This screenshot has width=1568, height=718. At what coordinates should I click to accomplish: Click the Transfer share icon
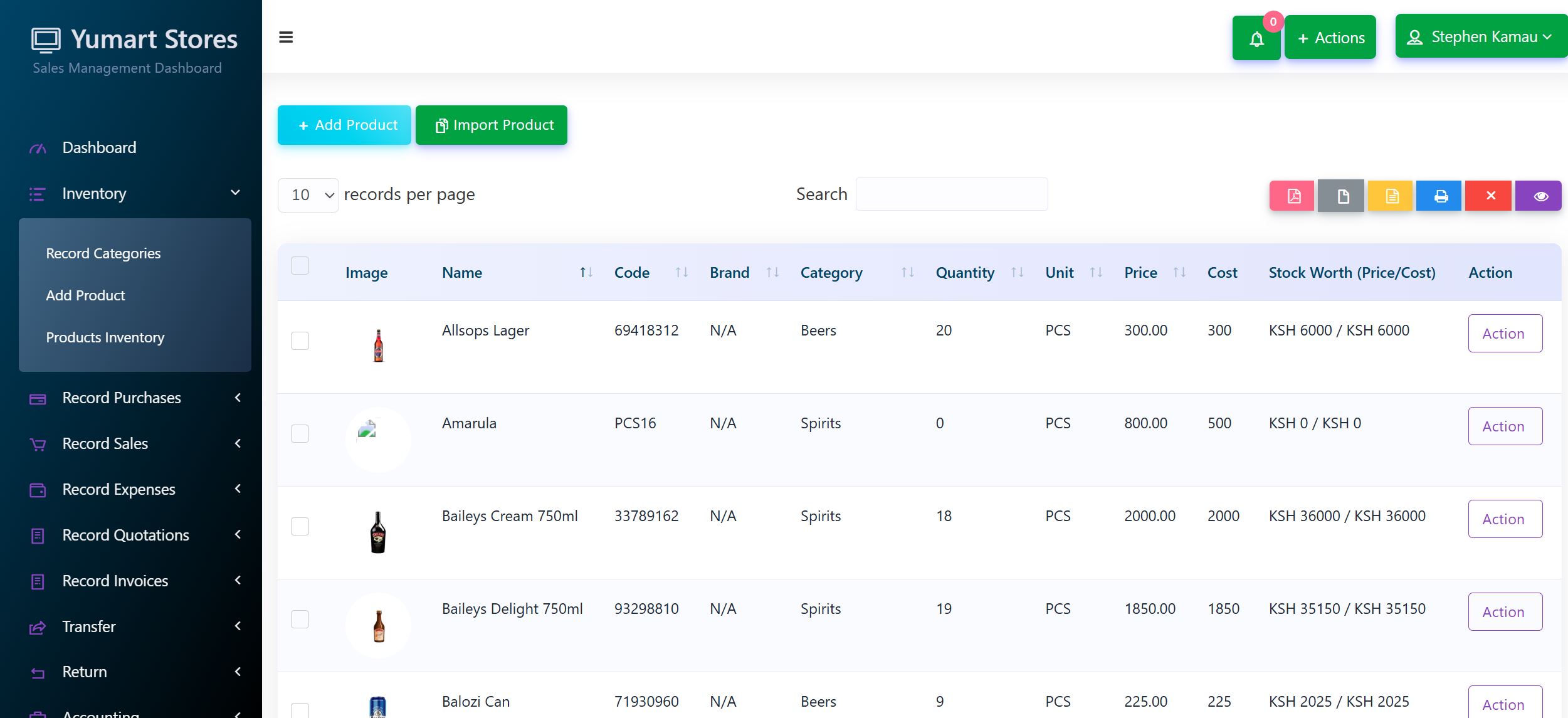pos(38,627)
